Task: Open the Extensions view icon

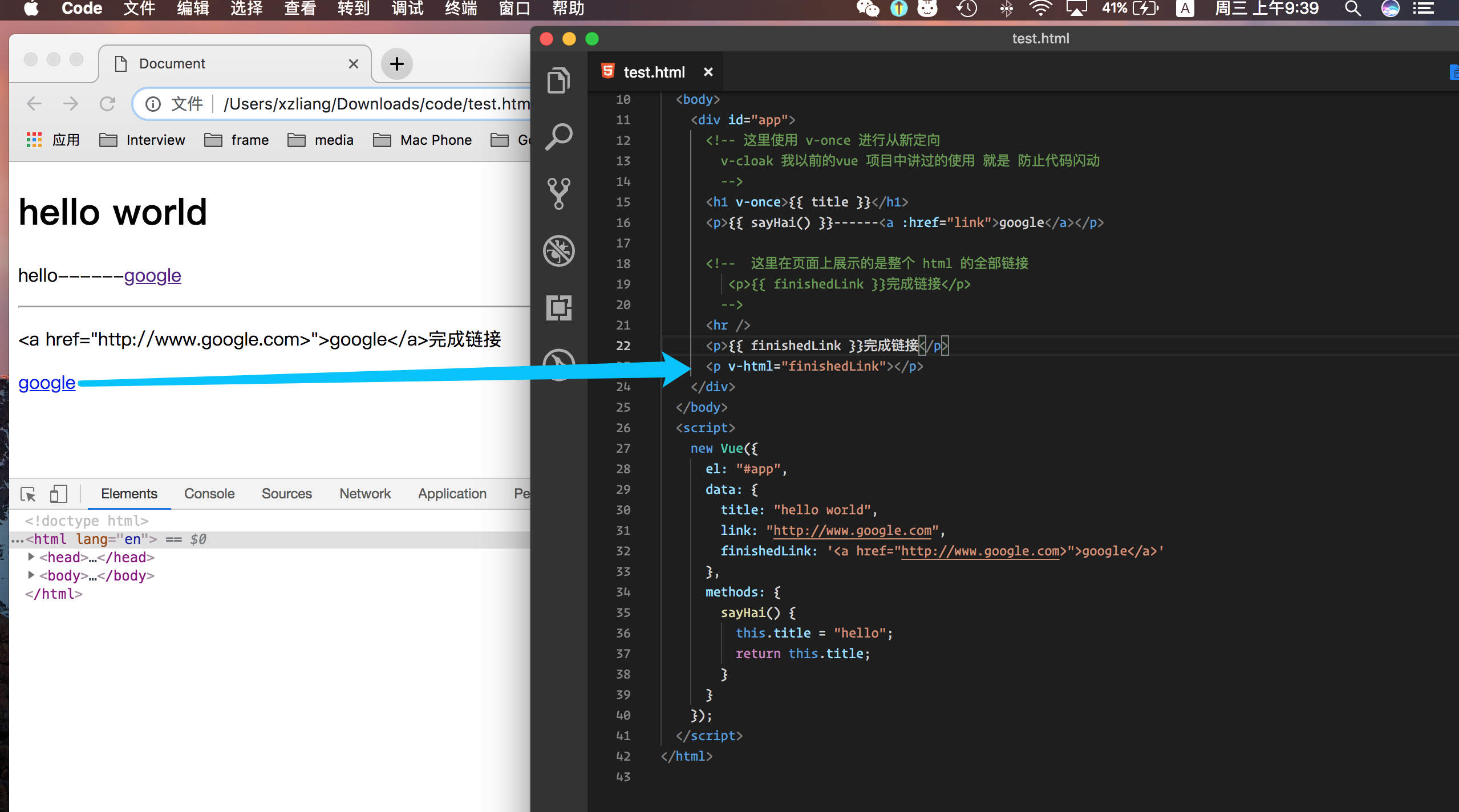Action: (558, 308)
